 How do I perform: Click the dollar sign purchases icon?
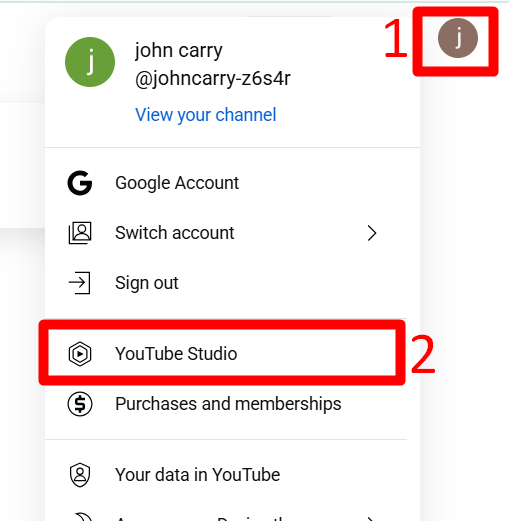pyautogui.click(x=80, y=404)
